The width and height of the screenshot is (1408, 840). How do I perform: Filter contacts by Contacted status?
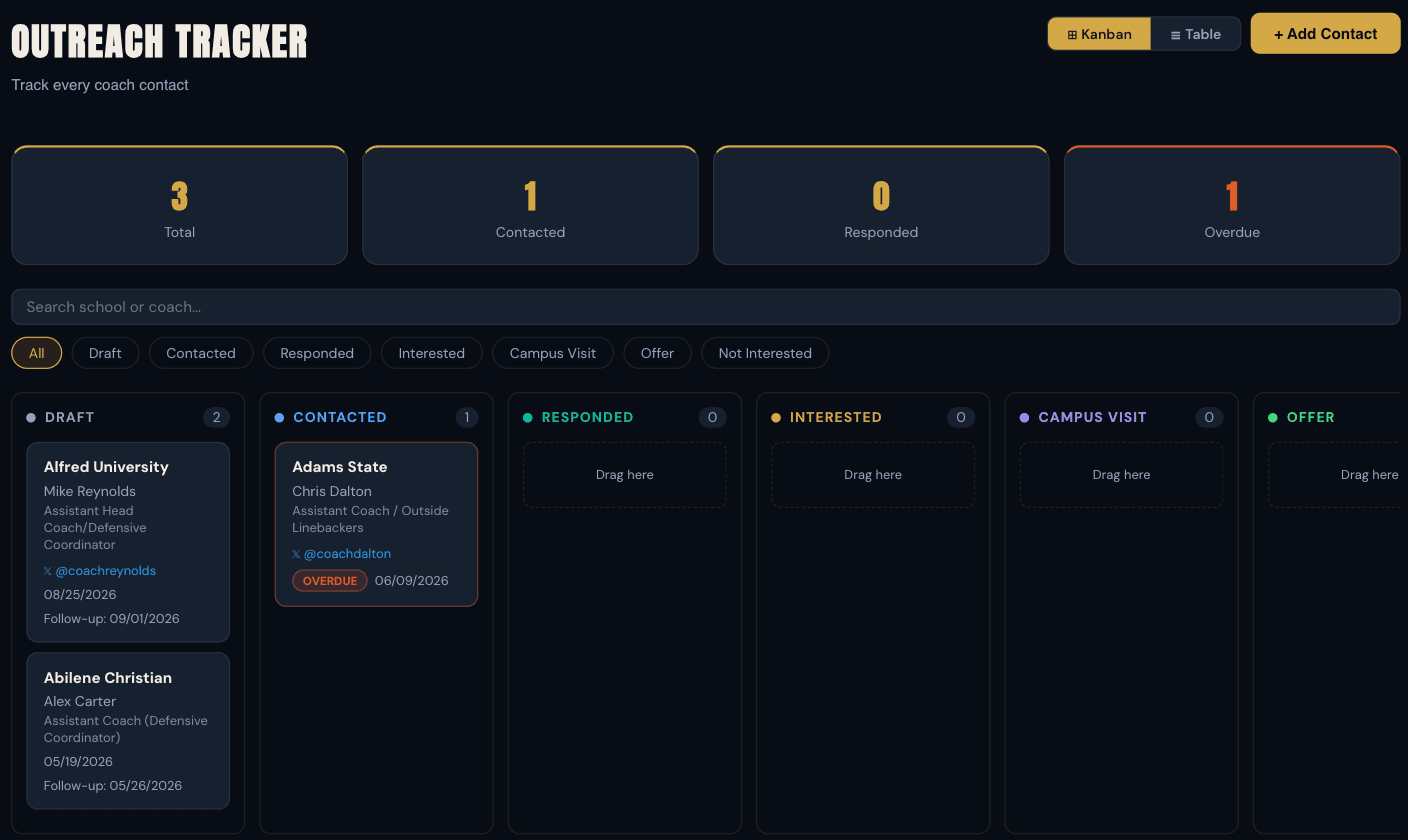[x=201, y=353]
